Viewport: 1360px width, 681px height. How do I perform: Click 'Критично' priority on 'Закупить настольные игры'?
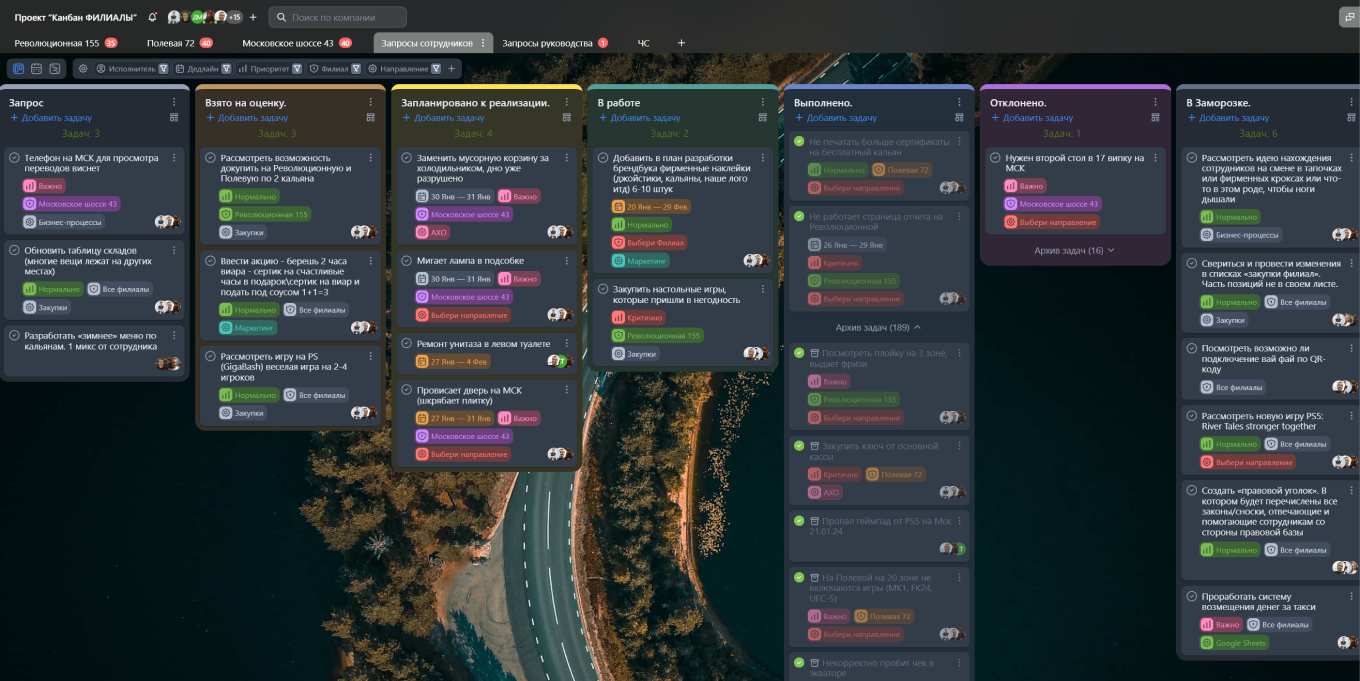(637, 318)
